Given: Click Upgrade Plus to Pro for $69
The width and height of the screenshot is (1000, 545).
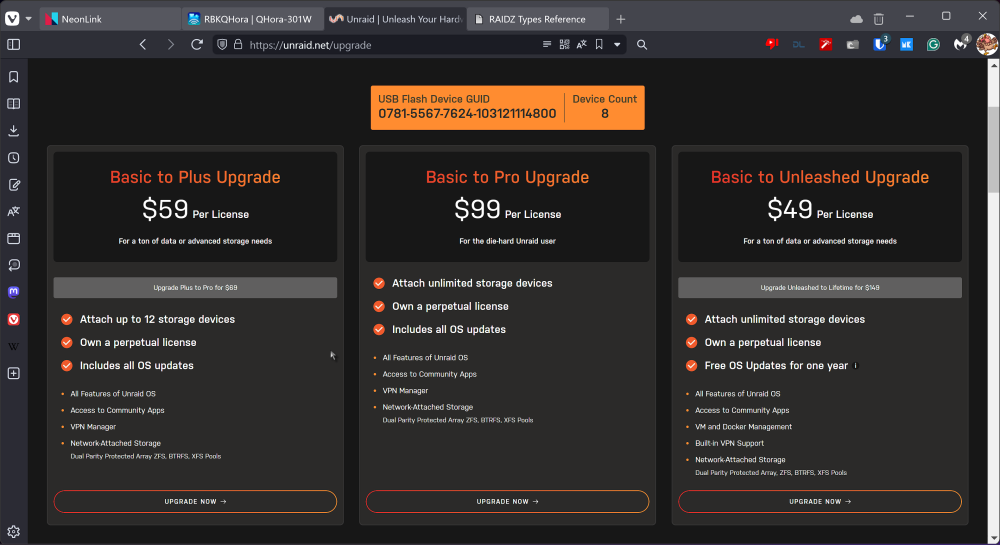Looking at the screenshot, I should pos(195,287).
